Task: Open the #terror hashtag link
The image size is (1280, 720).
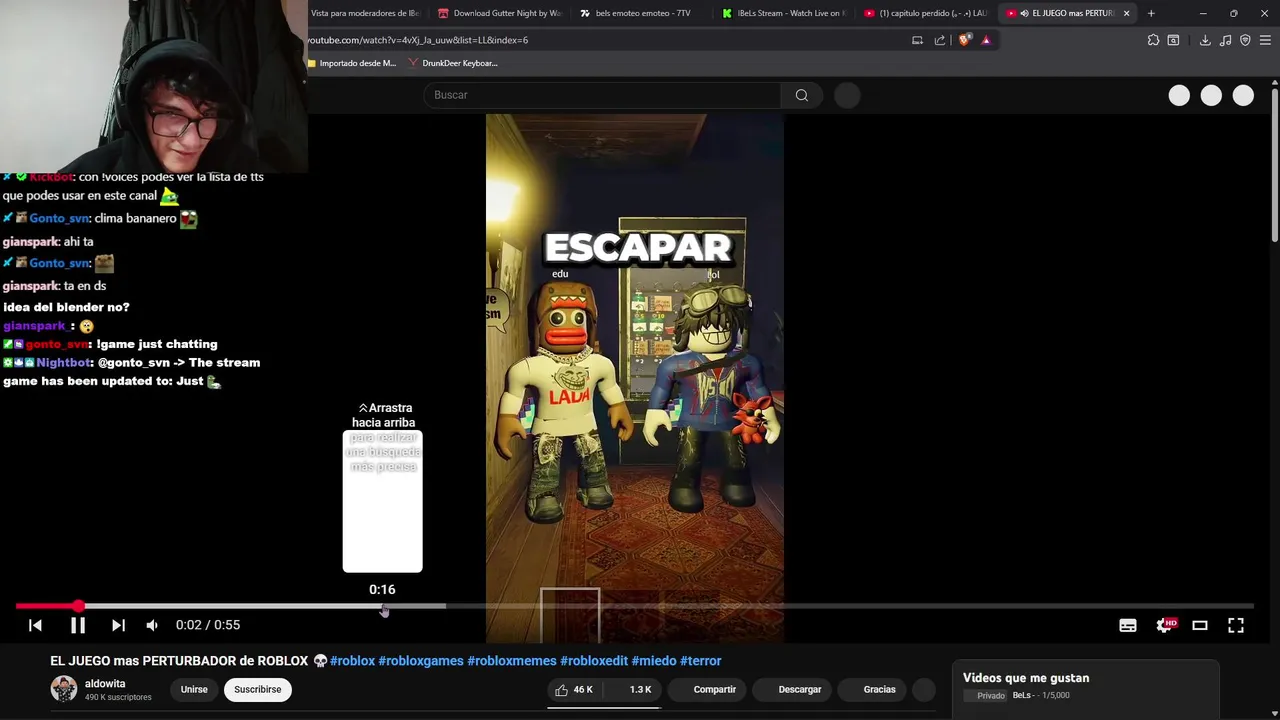Action: pyautogui.click(x=701, y=661)
